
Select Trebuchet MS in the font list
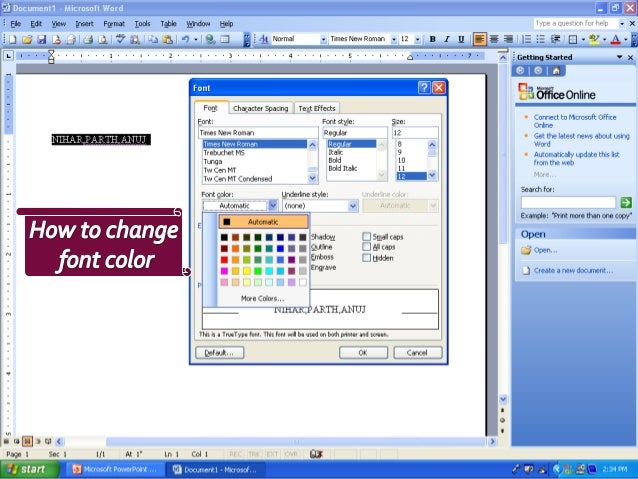(x=255, y=153)
